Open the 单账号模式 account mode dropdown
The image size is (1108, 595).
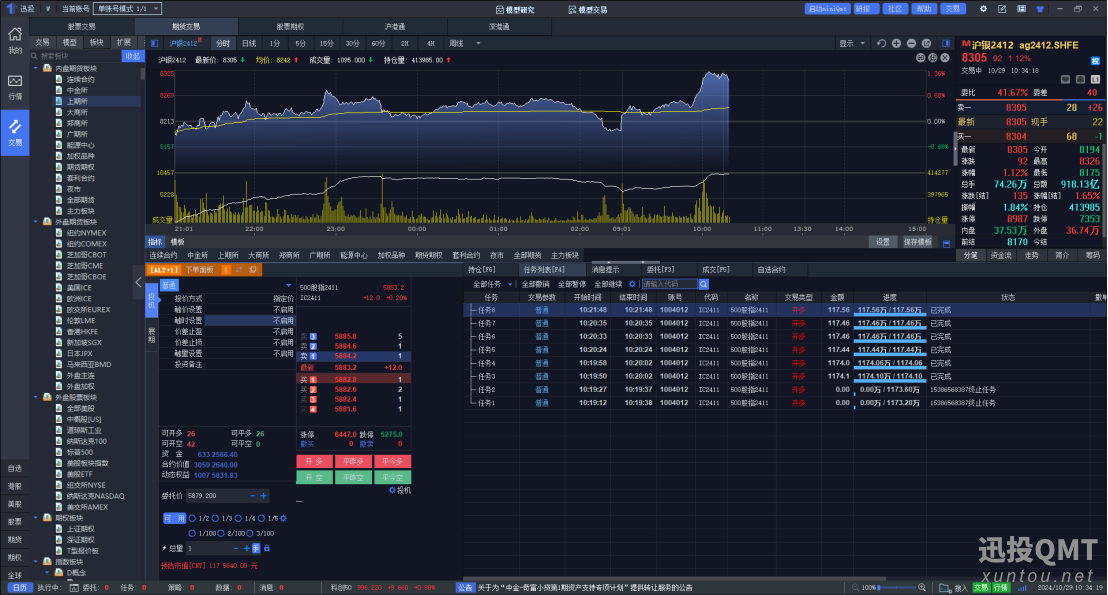(x=128, y=8)
